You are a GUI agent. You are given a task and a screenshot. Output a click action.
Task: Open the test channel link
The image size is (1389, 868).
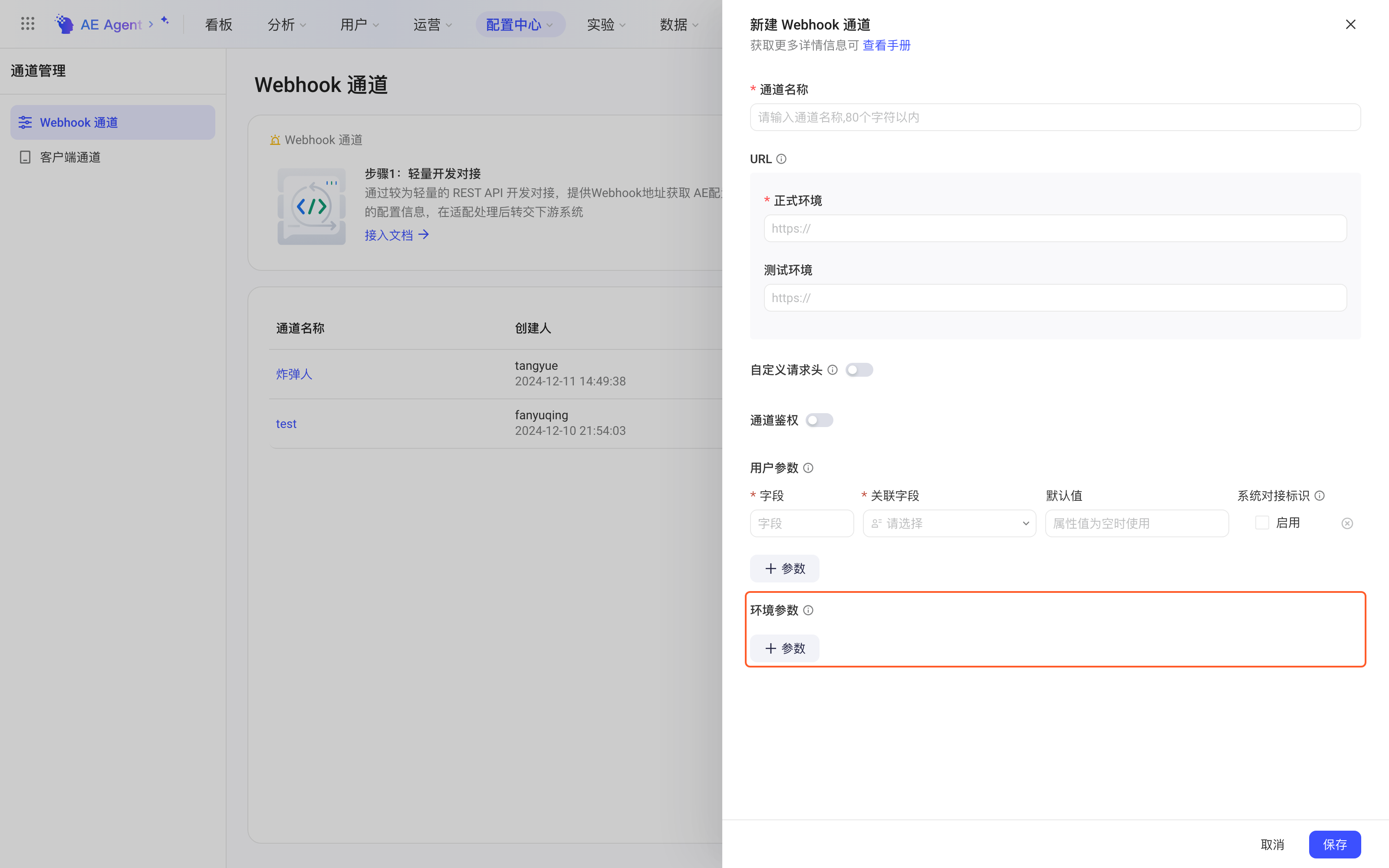point(286,424)
